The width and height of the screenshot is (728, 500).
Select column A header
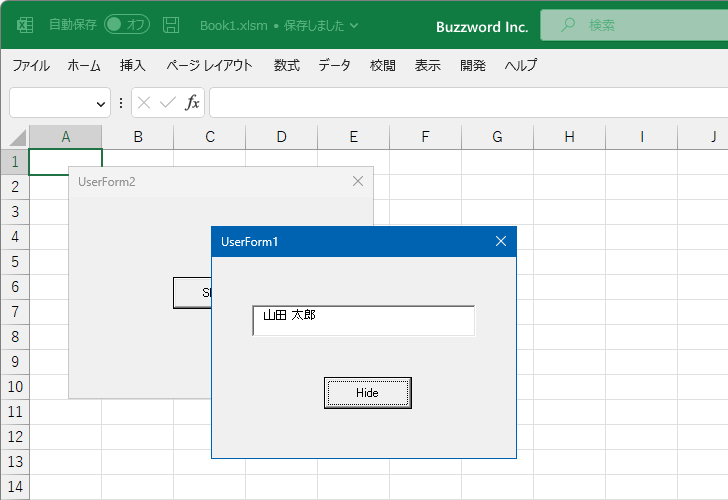(x=65, y=137)
